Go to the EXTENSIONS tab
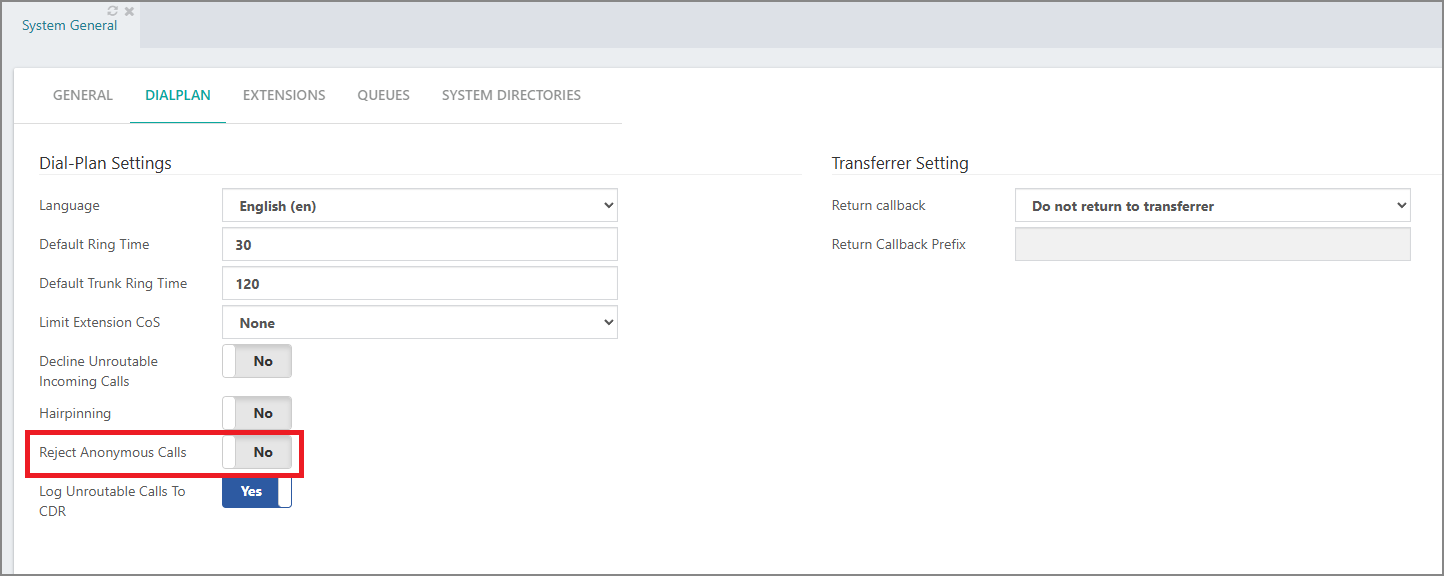The image size is (1444, 576). click(x=284, y=95)
